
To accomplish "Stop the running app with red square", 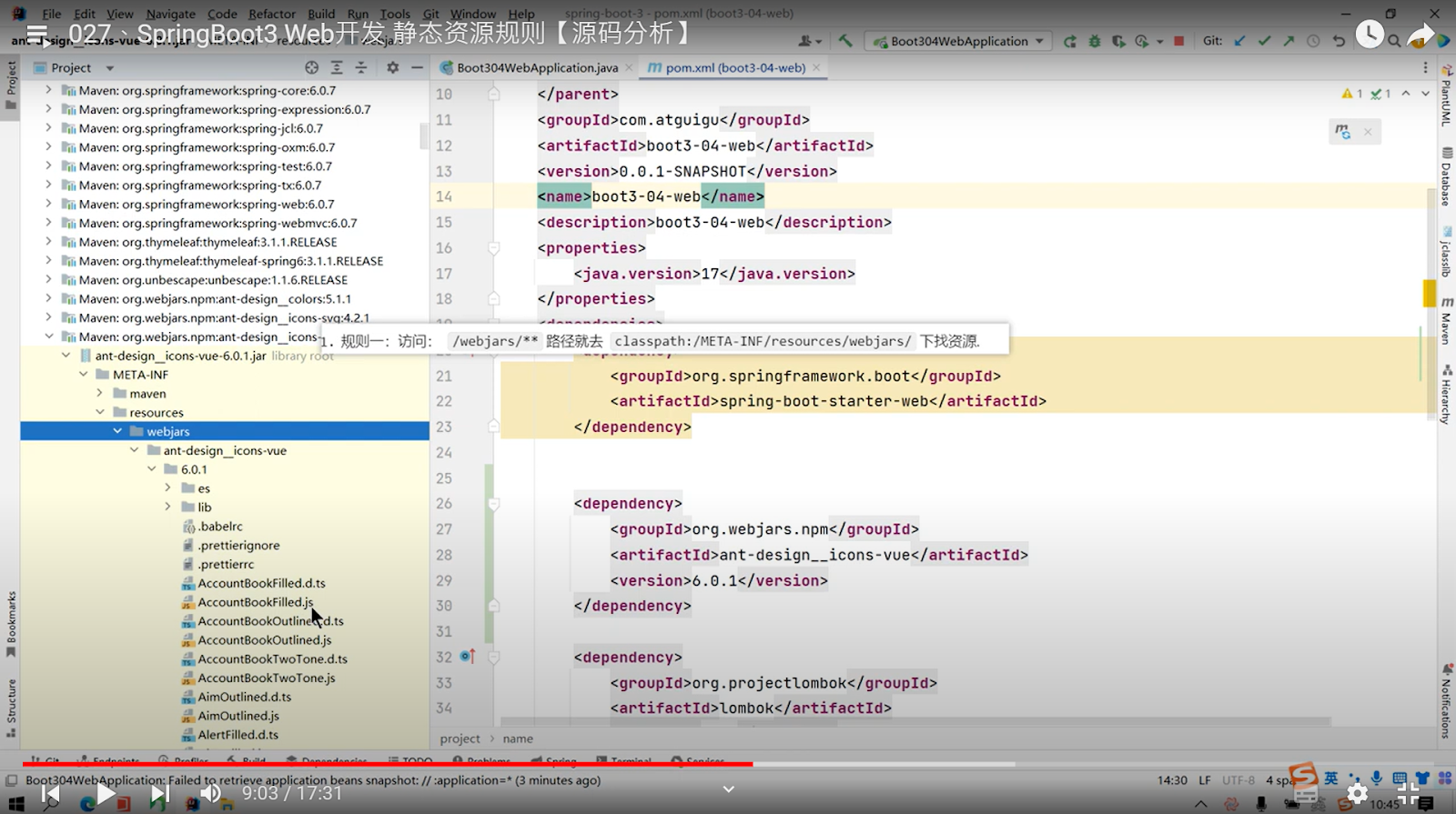I will (x=1179, y=41).
